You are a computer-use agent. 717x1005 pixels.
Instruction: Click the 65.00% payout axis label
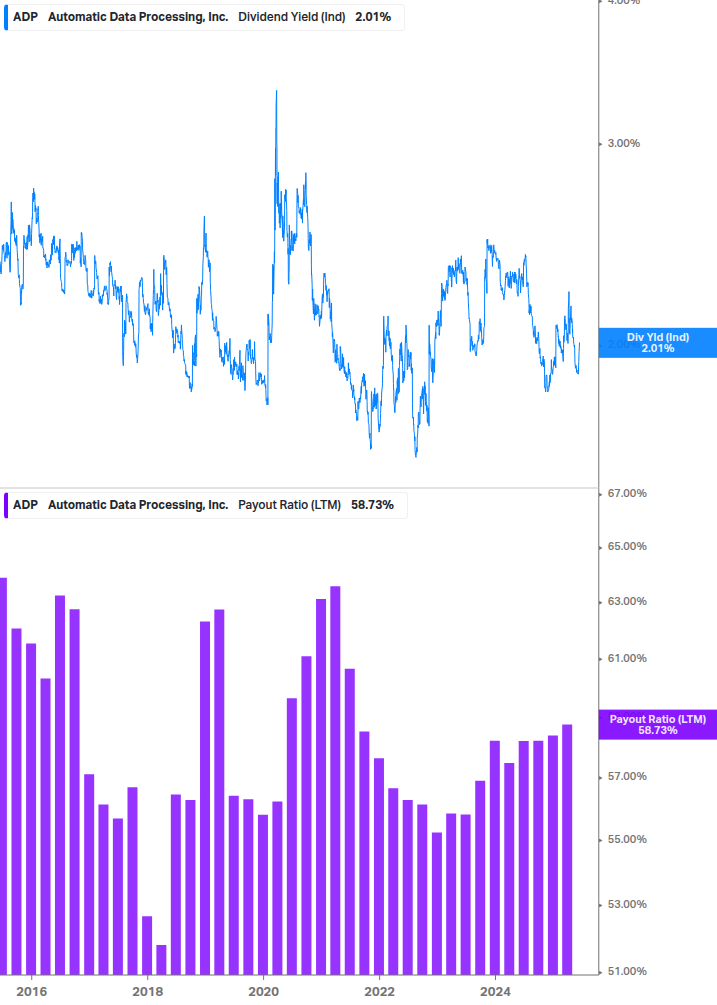click(627, 547)
